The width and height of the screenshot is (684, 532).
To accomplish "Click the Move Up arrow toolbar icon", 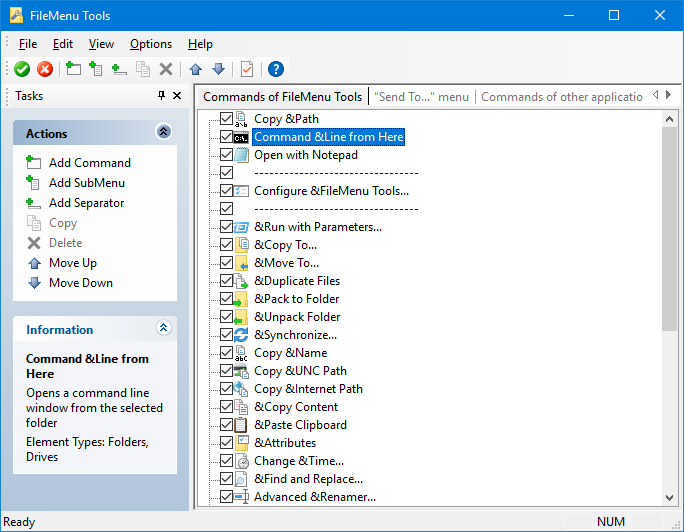I will click(195, 69).
